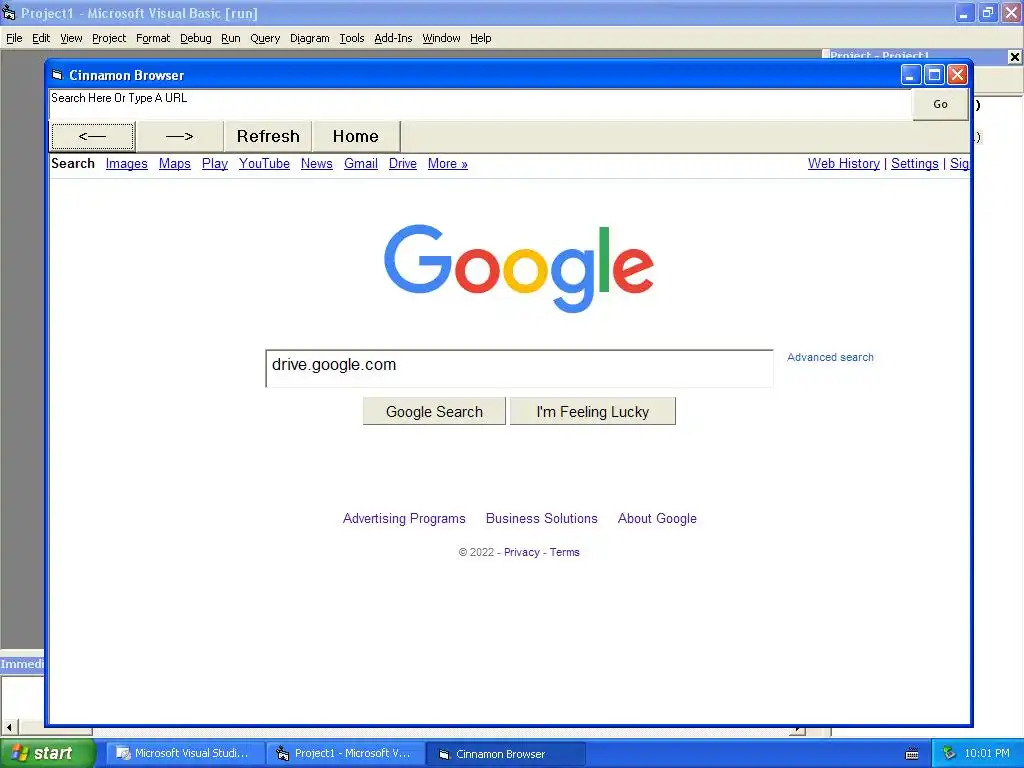Open the Add-Ins menu

tap(393, 38)
